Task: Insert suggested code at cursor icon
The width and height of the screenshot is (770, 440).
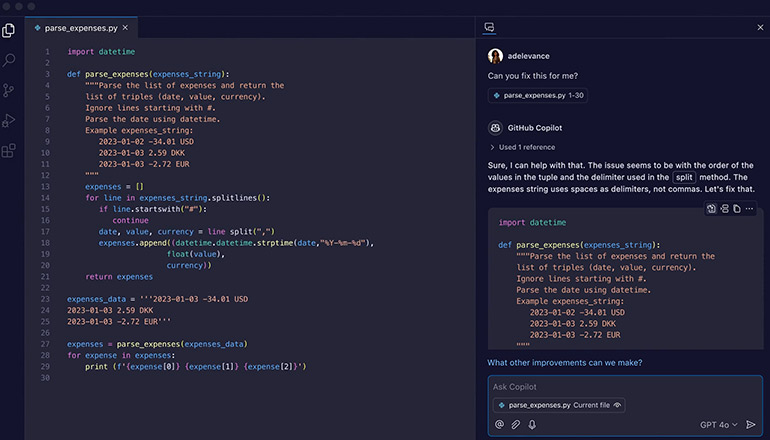Action: pos(724,208)
